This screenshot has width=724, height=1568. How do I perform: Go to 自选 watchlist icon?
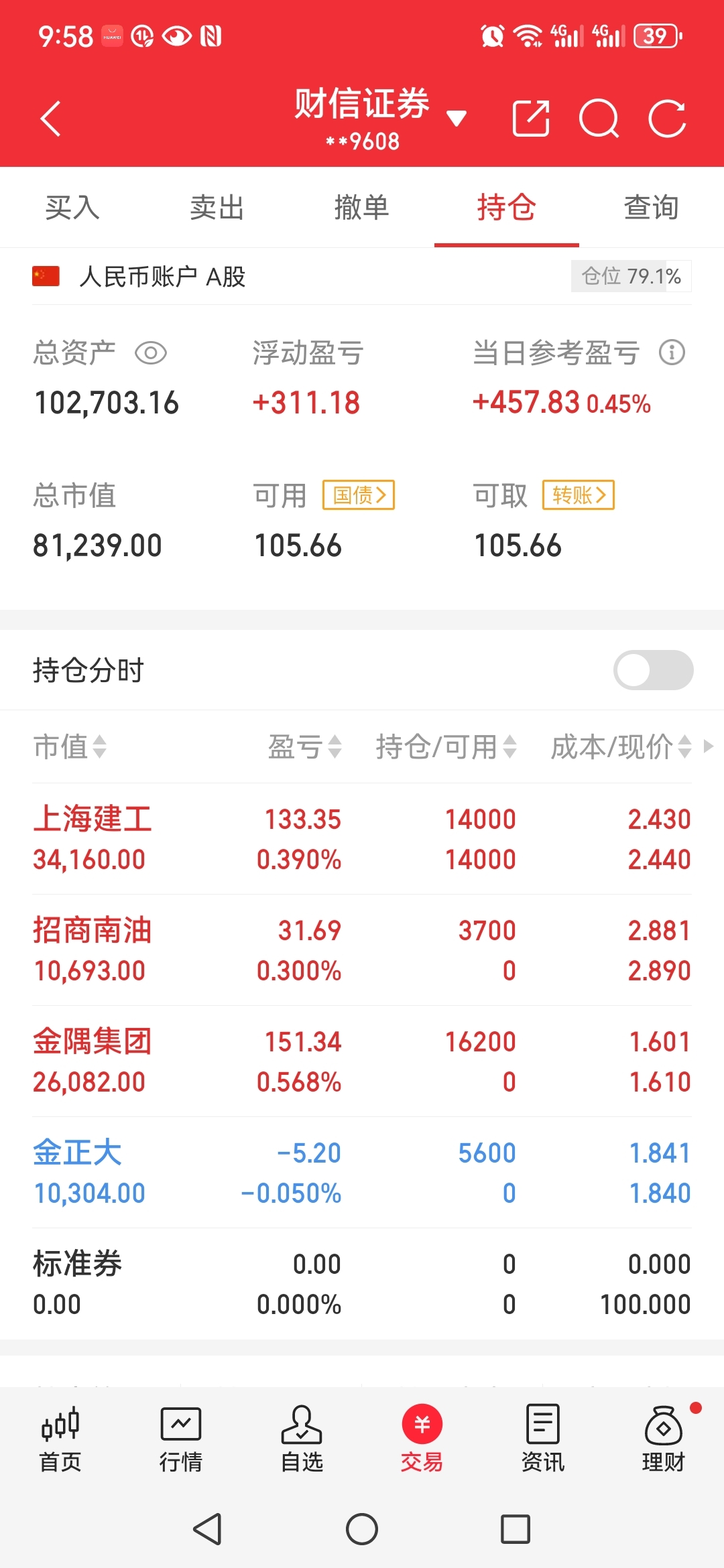pyautogui.click(x=302, y=1439)
